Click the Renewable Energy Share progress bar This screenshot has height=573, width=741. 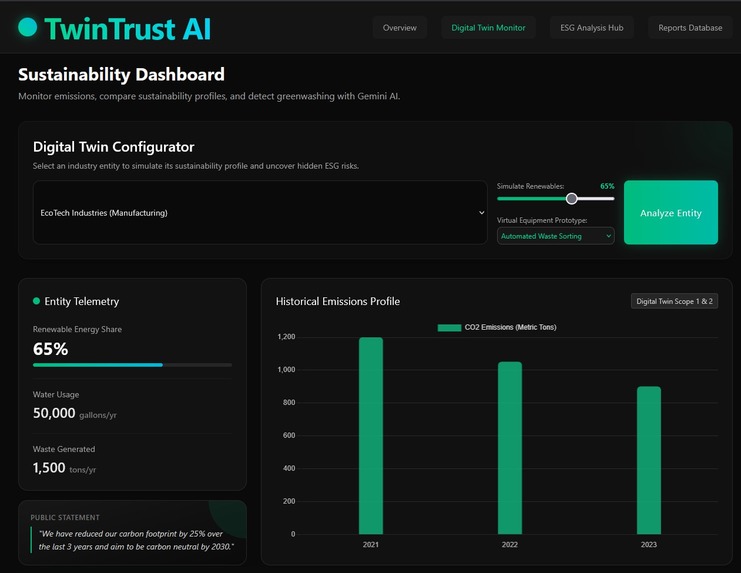coord(132,365)
